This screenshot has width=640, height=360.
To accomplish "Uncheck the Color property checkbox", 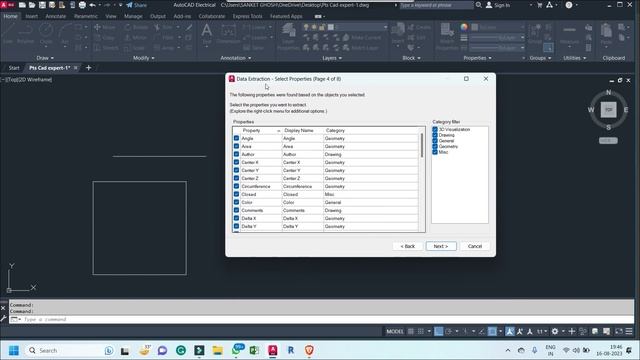I will click(236, 202).
